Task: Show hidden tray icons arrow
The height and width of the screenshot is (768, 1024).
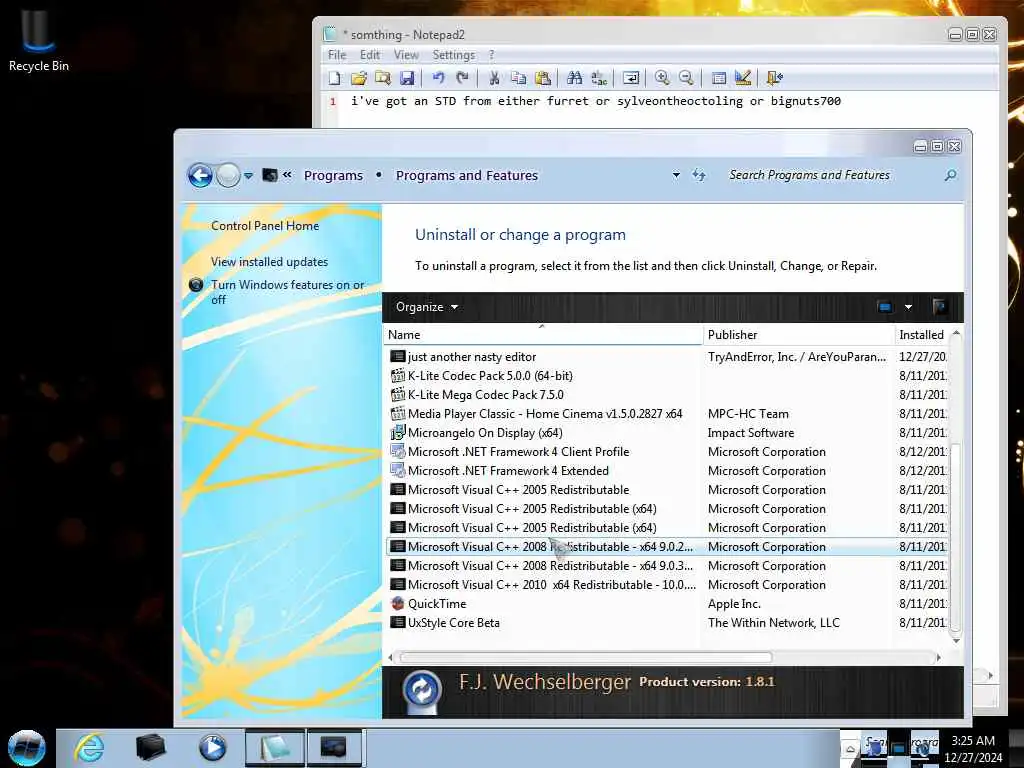Action: coord(850,749)
